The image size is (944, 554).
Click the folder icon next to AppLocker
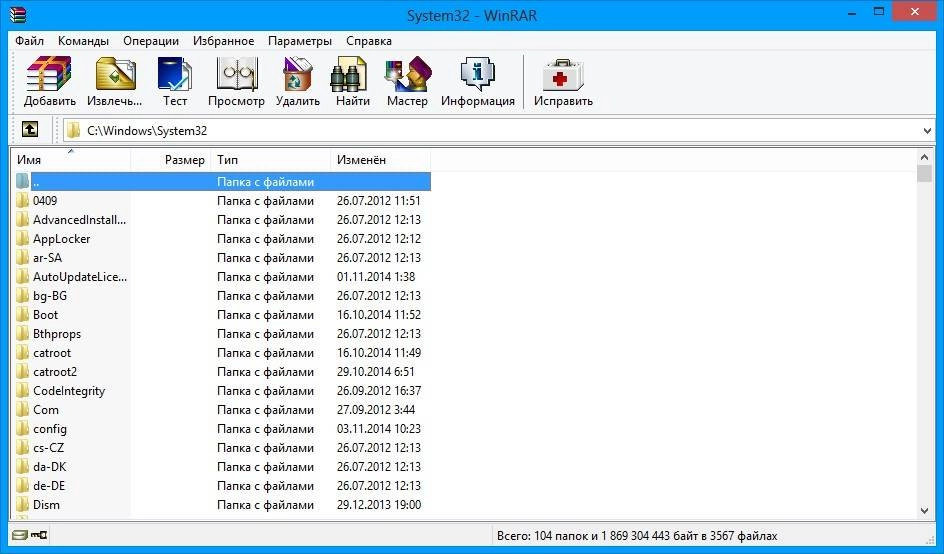pos(22,238)
